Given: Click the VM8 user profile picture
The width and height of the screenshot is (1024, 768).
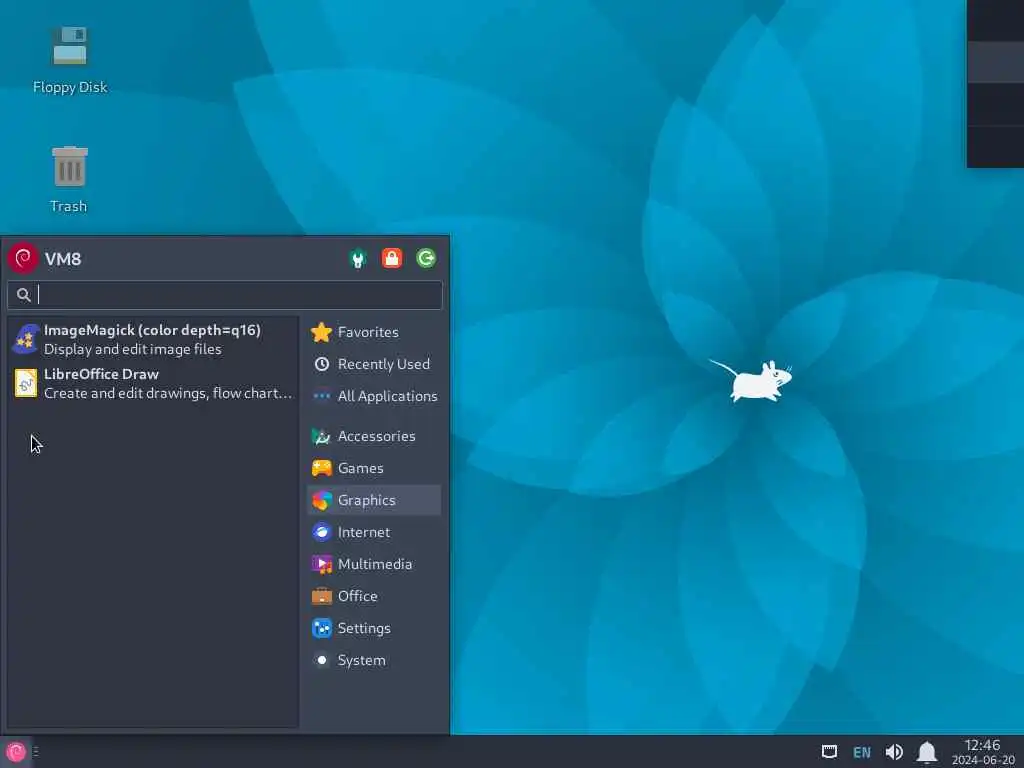Looking at the screenshot, I should 23,258.
